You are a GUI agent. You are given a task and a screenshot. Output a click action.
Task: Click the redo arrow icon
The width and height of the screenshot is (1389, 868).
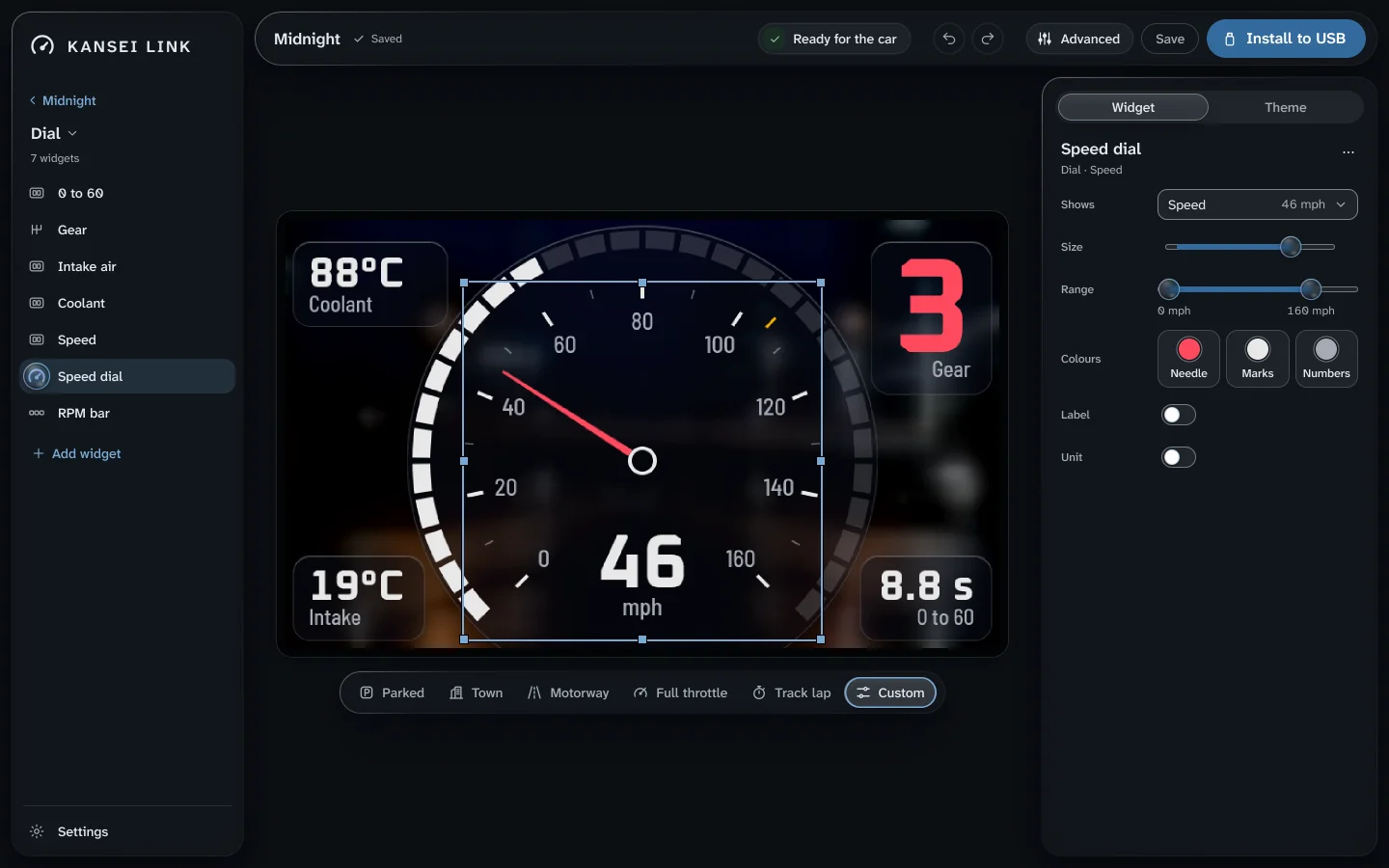tap(988, 39)
